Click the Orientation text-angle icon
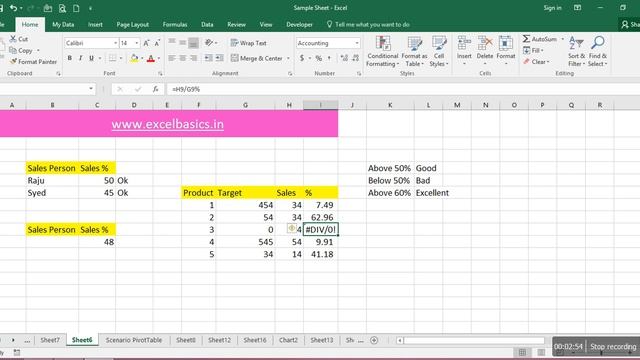 point(209,42)
